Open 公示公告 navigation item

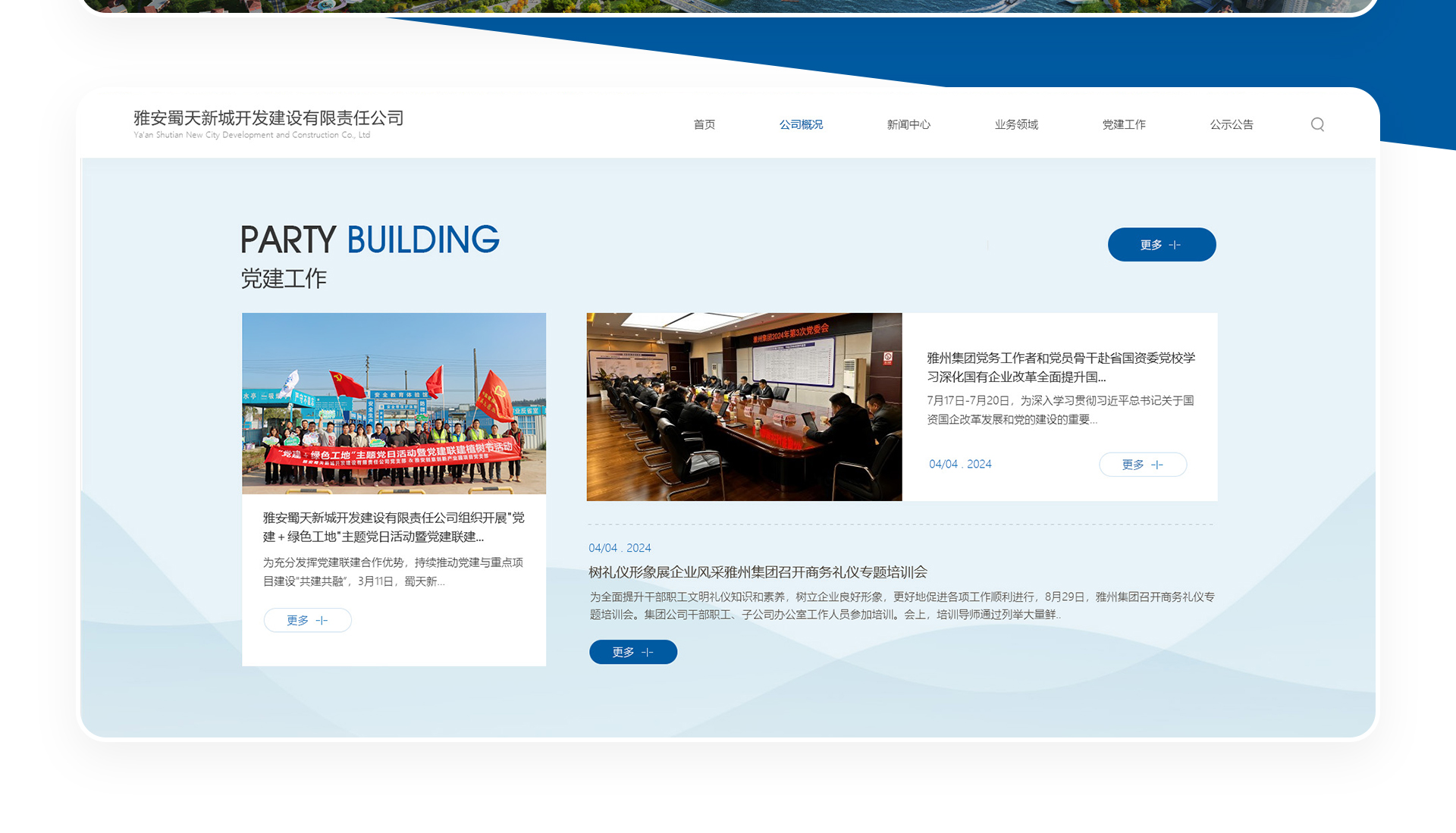pyautogui.click(x=1232, y=124)
